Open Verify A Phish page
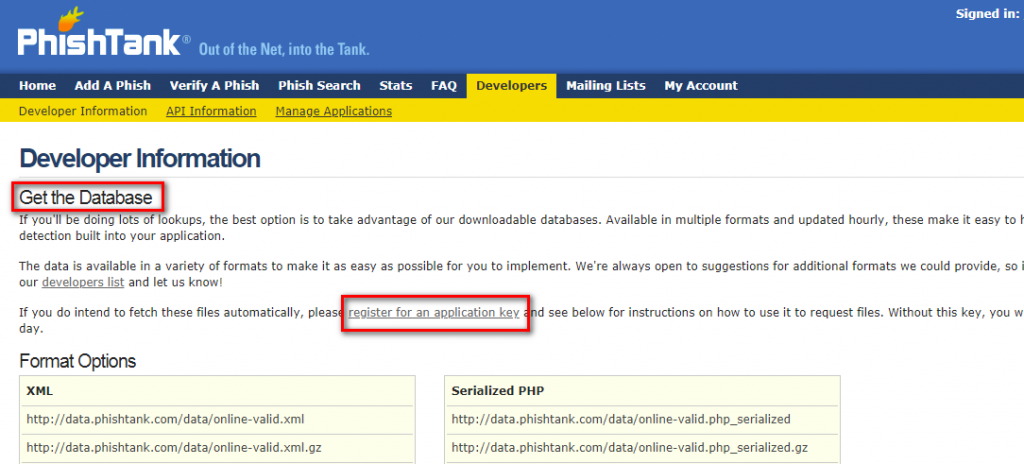 [214, 86]
